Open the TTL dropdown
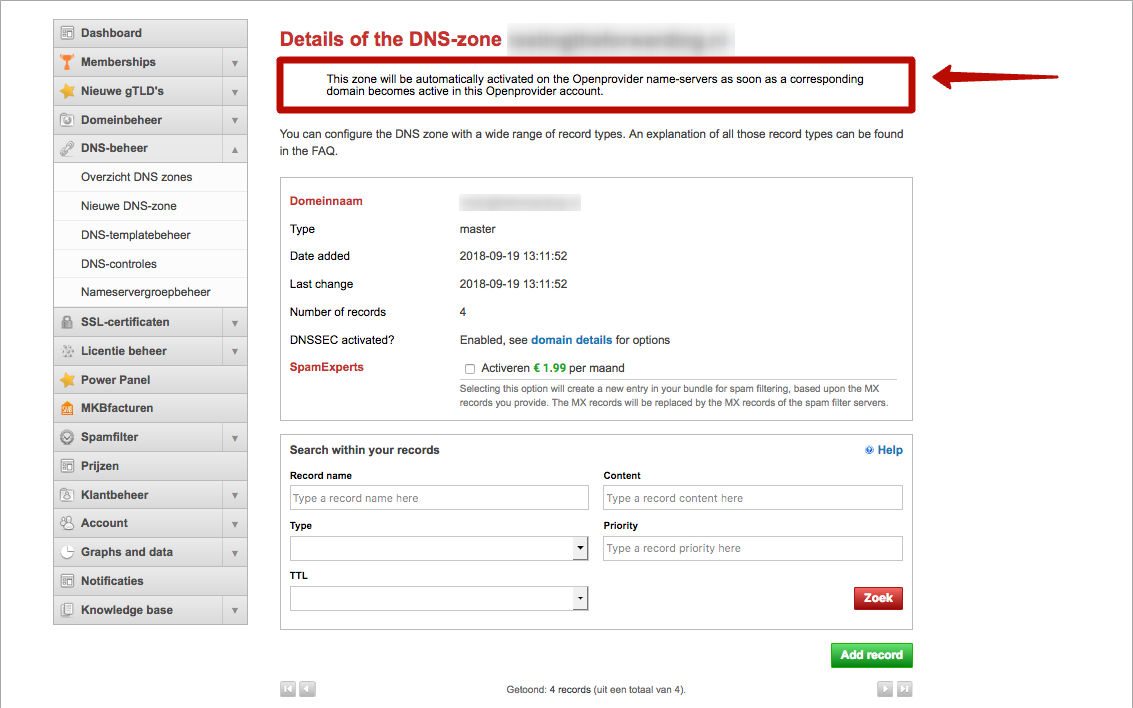1133x708 pixels. 439,598
